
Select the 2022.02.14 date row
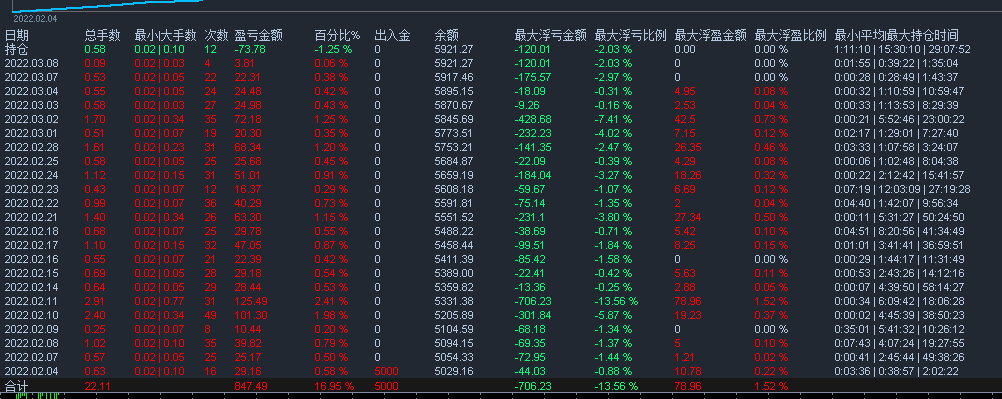[31, 287]
